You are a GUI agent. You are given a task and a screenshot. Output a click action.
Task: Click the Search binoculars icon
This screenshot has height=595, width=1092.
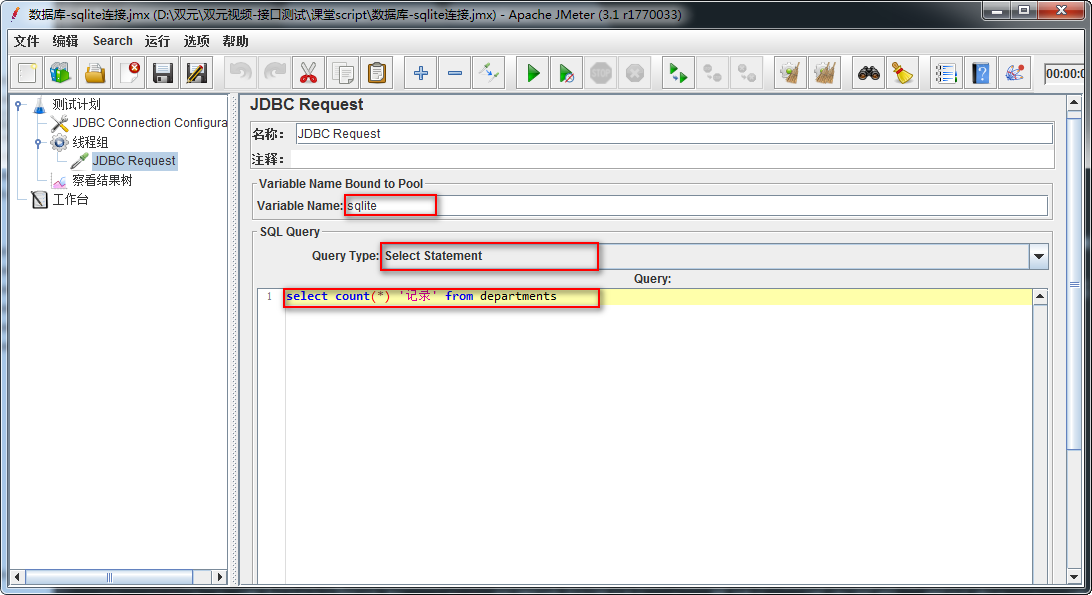[x=868, y=73]
